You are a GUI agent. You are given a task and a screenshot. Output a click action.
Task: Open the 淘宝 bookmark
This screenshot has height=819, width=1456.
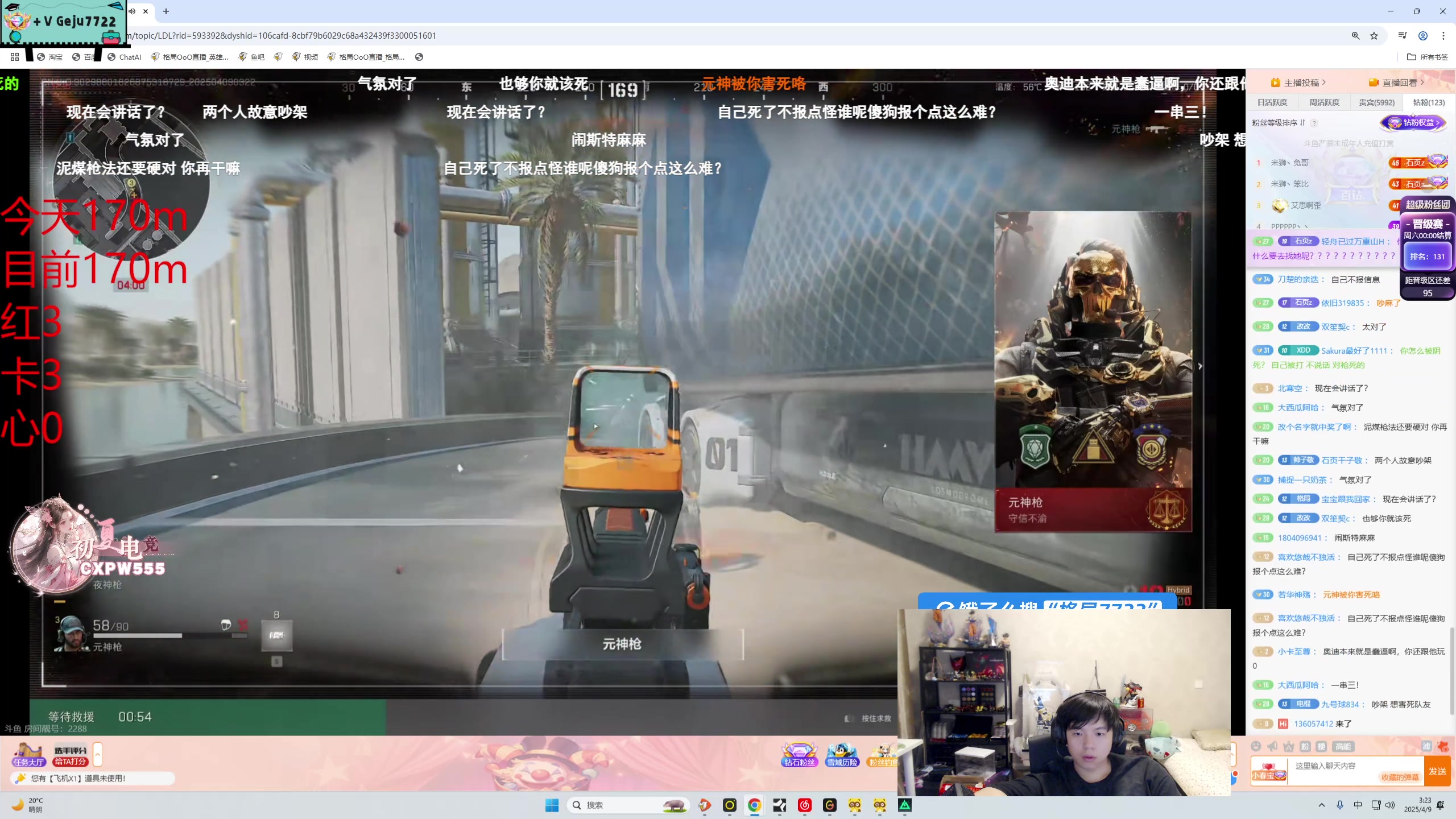click(50, 57)
